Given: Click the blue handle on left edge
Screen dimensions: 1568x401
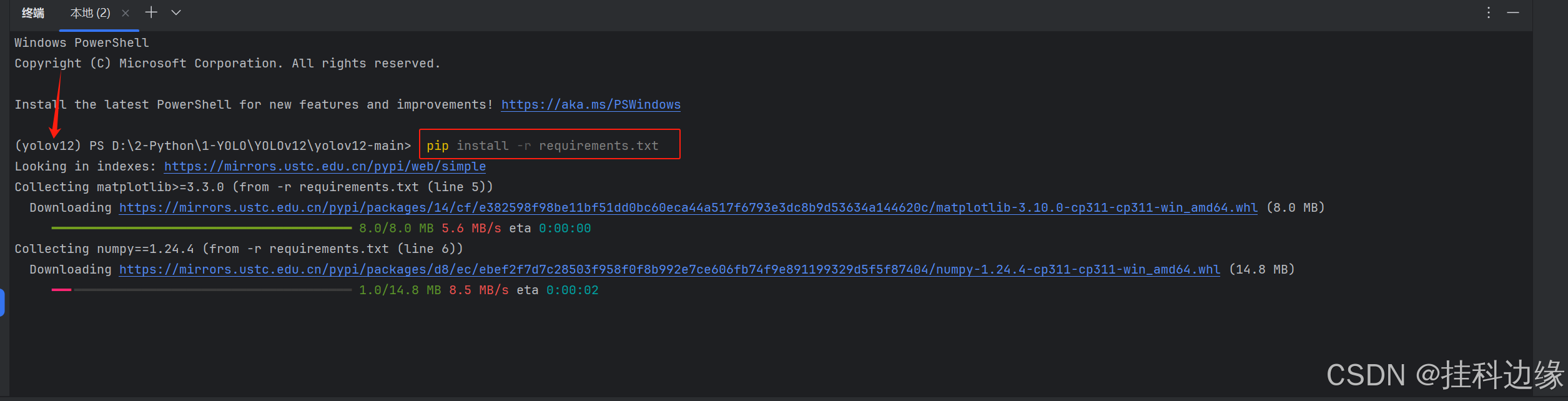Looking at the screenshot, I should point(2,303).
